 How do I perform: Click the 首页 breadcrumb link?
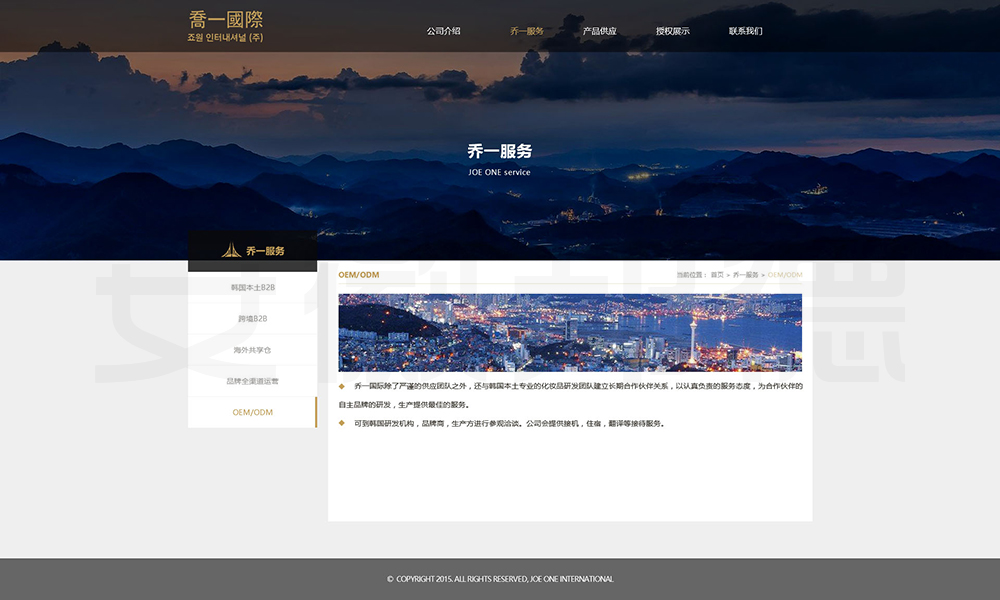[x=717, y=275]
